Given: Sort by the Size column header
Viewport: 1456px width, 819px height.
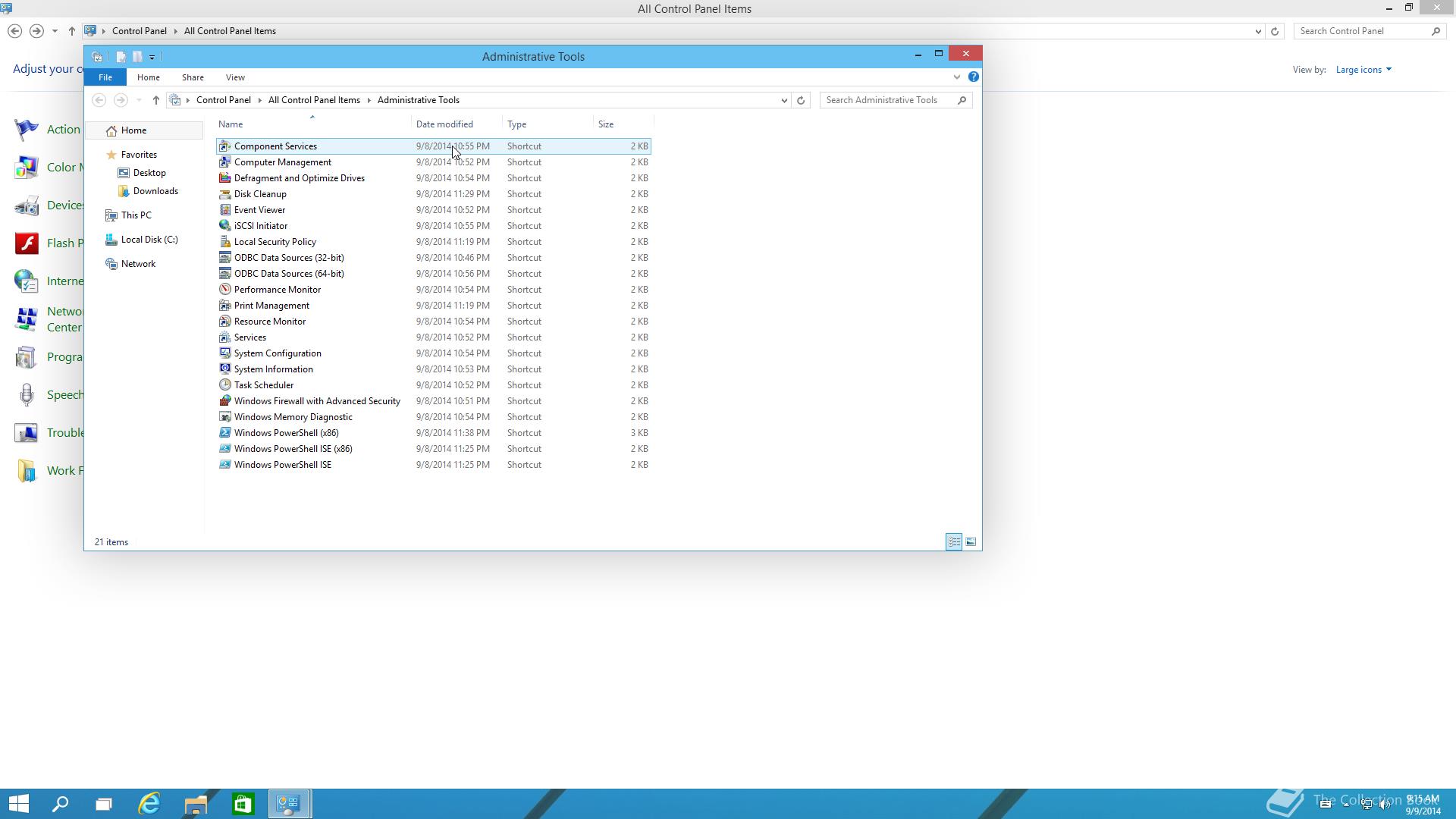Looking at the screenshot, I should (606, 124).
